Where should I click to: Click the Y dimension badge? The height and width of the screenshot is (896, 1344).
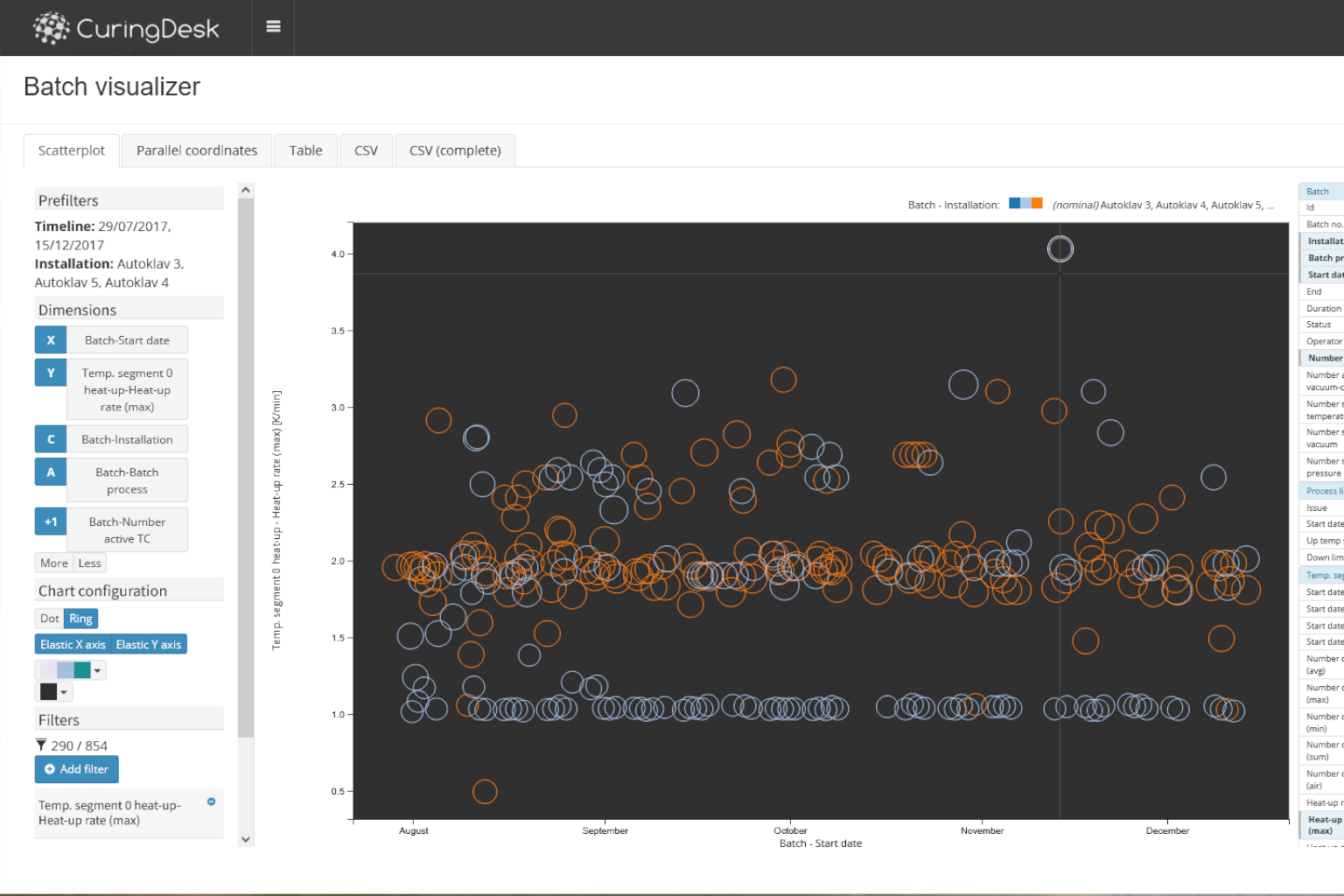click(x=51, y=373)
